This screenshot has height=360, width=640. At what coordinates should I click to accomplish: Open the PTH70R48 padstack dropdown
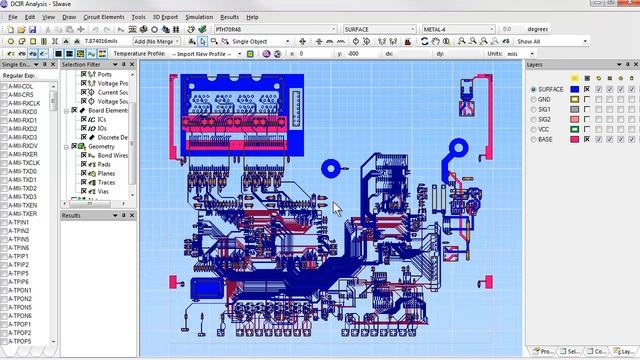pyautogui.click(x=333, y=29)
